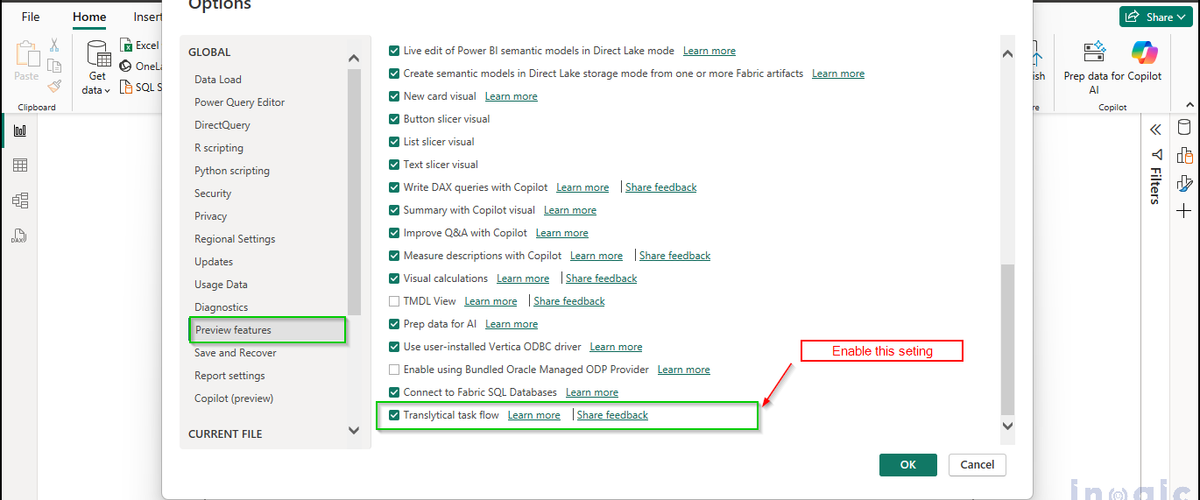
Task: Uncheck the New card visual checkbox
Action: (394, 96)
